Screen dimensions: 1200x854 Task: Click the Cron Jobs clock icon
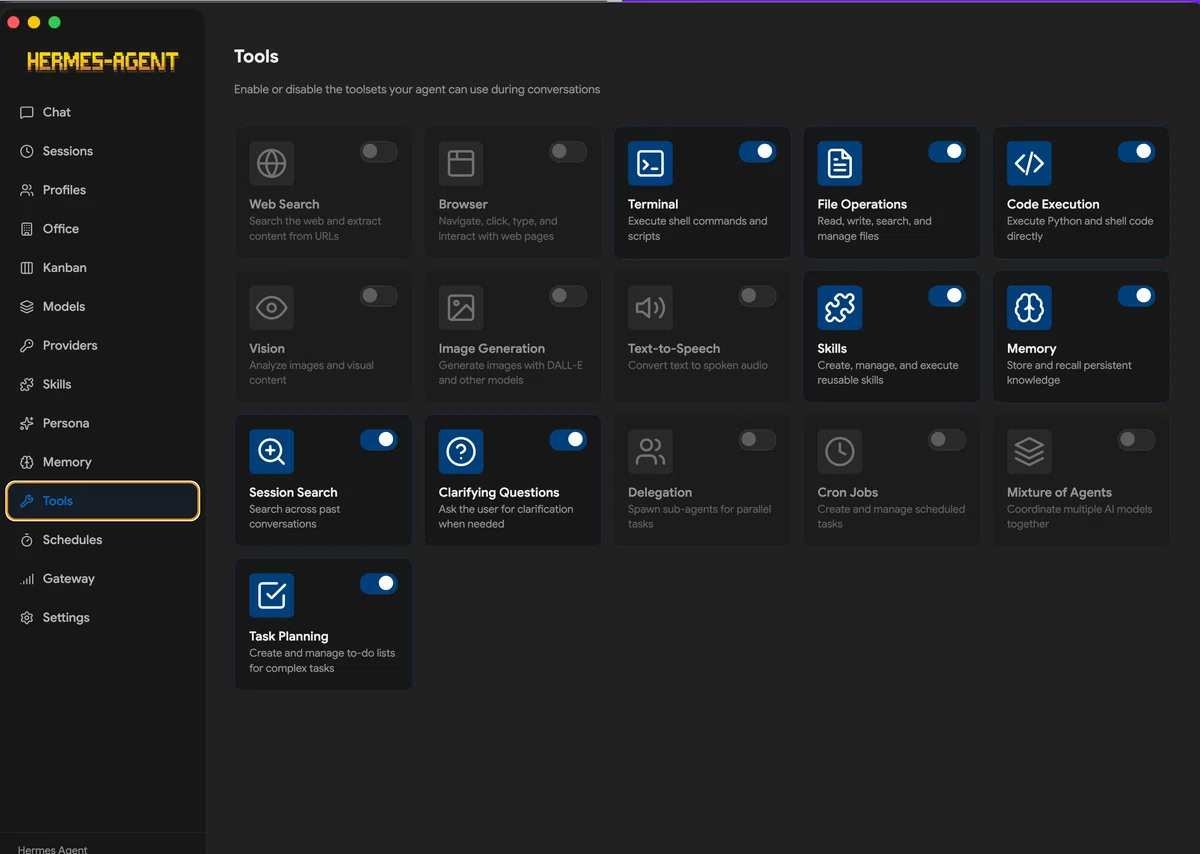tap(840, 452)
